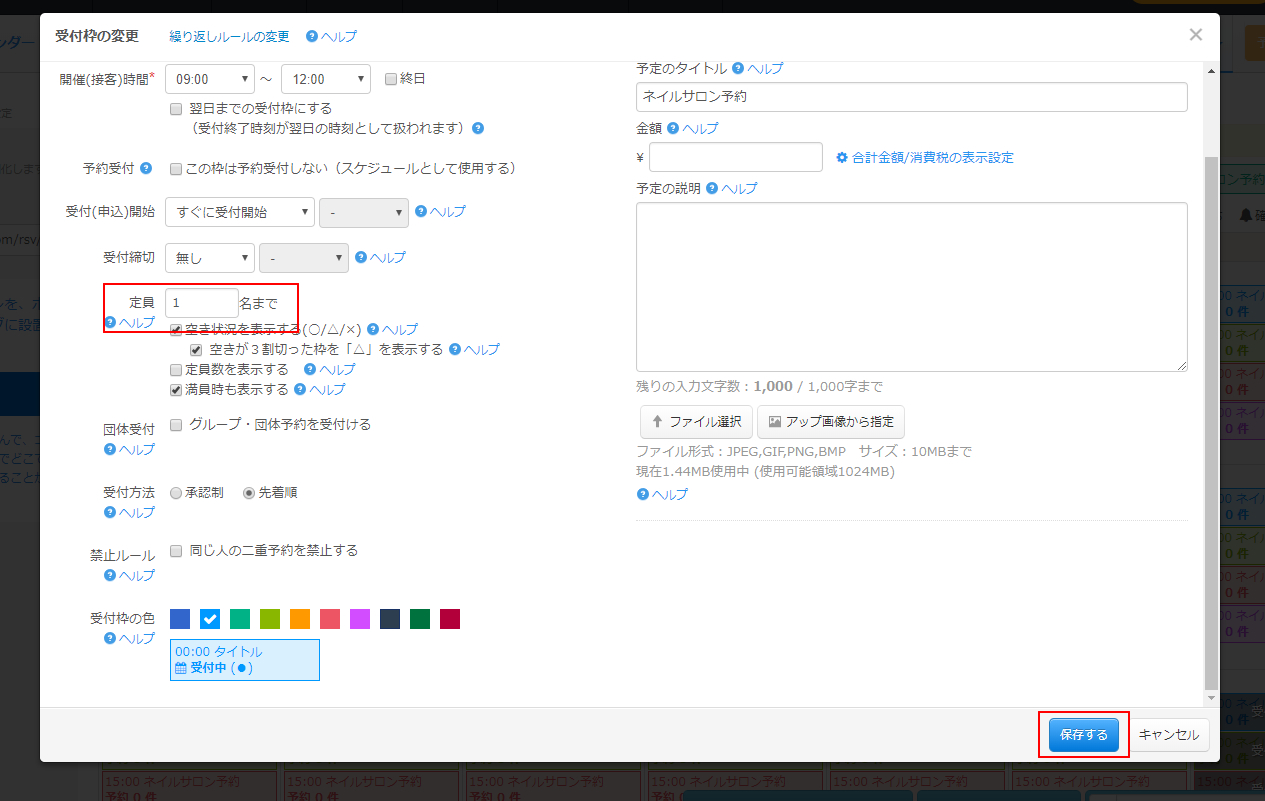Screen dimensions: 1265x801
Task: Open the 09:00 start time dropdown
Action: 210,78
